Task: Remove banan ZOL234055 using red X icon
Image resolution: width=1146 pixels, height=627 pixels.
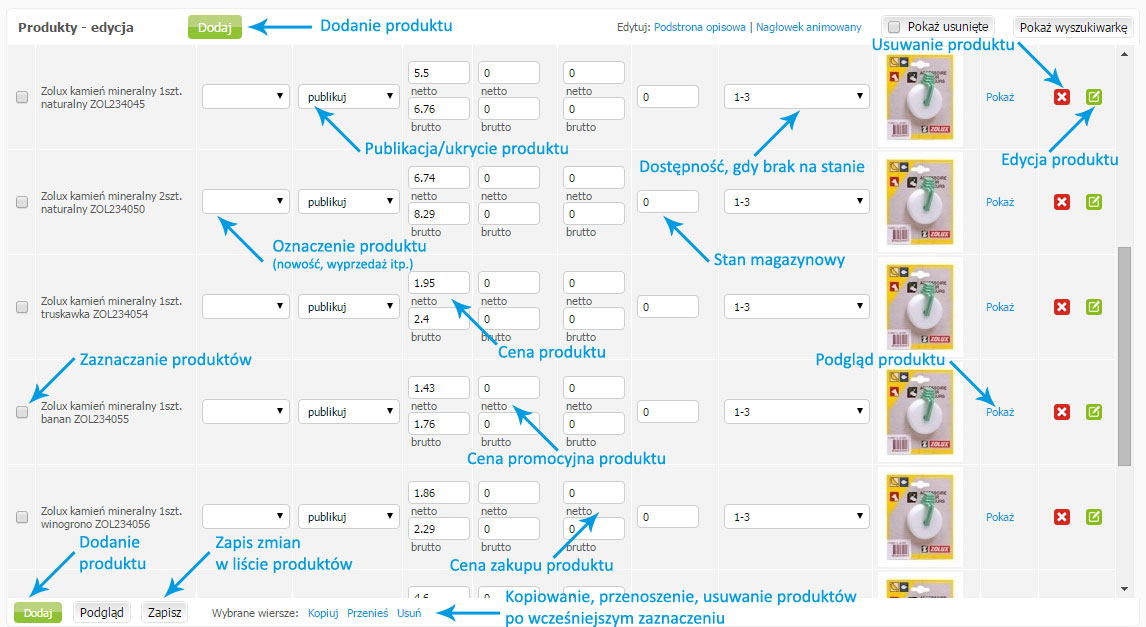Action: point(1061,412)
